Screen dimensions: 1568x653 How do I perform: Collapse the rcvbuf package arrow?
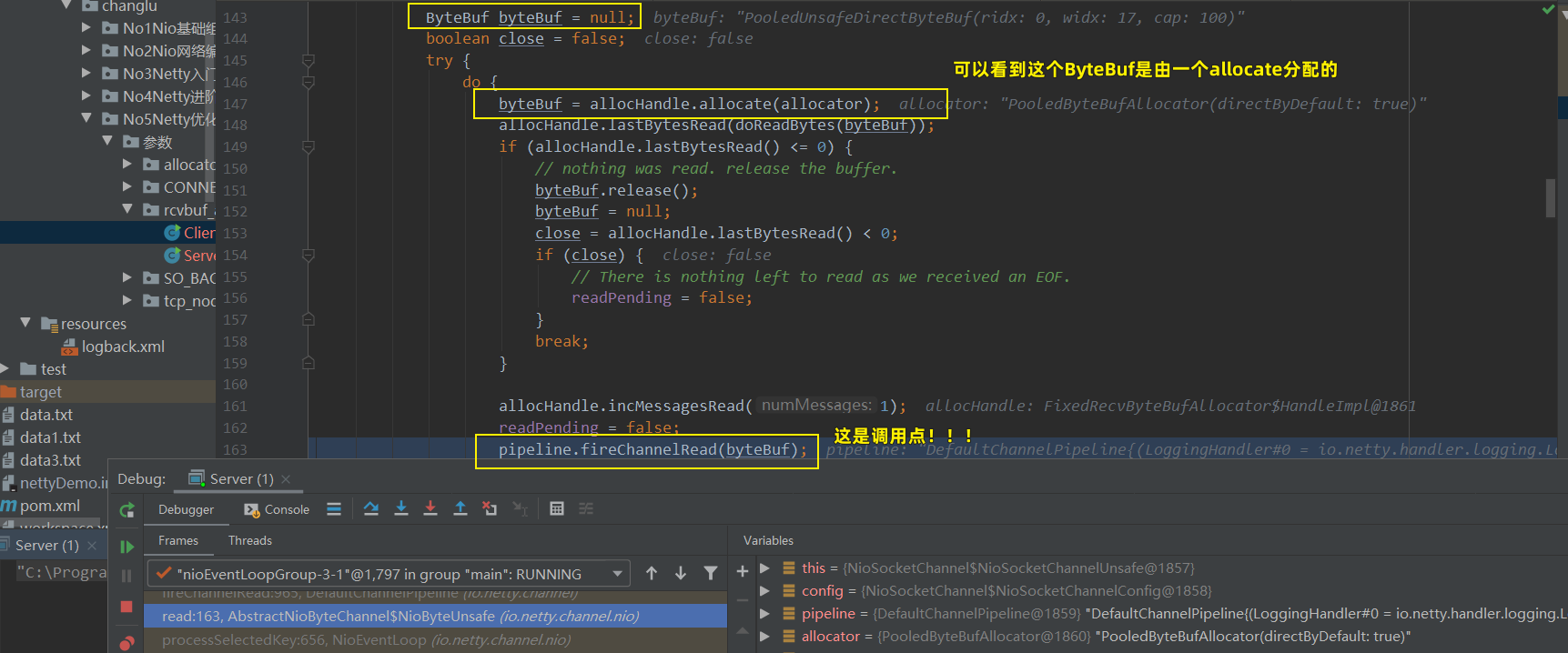127,209
